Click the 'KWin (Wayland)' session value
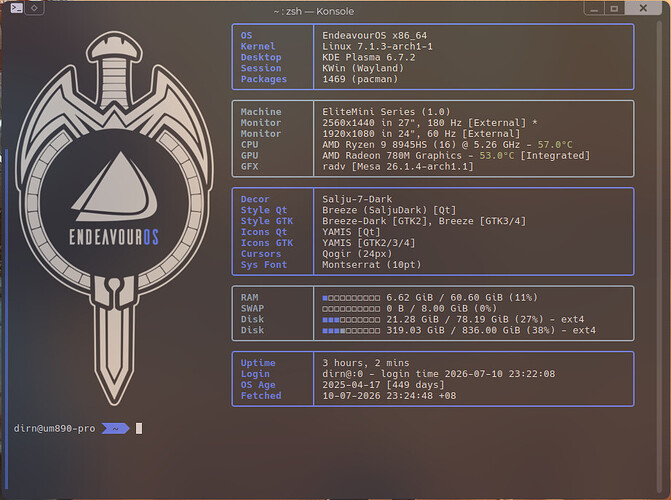The width and height of the screenshot is (671, 500). tap(363, 68)
